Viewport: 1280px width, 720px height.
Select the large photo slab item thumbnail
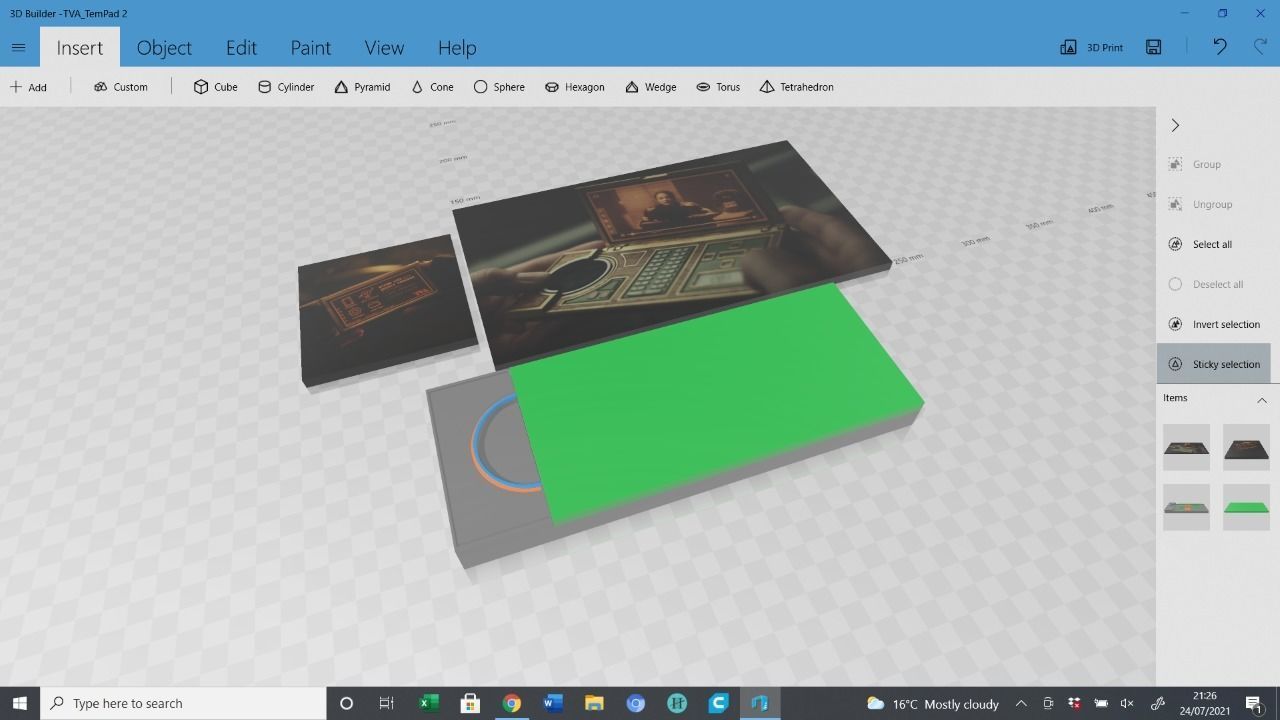click(x=1186, y=447)
